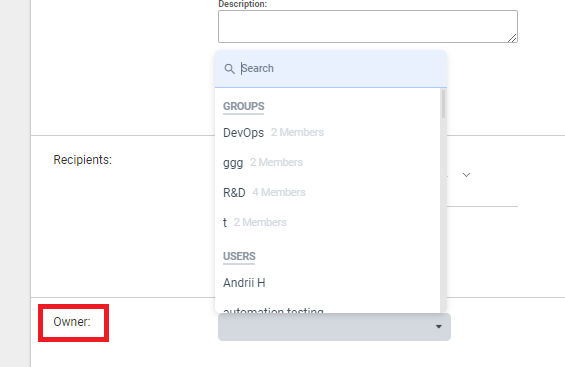The width and height of the screenshot is (565, 367).
Task: Select the group named t
Action: tap(328, 222)
